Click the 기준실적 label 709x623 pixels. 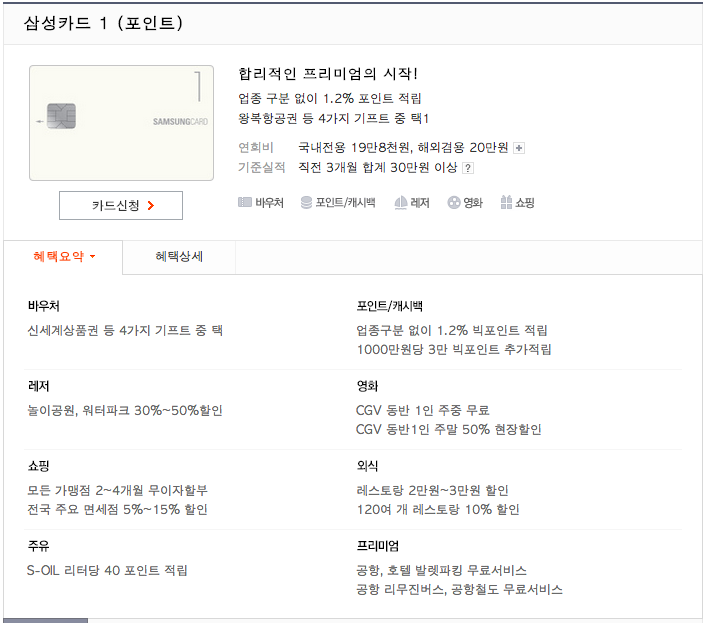[262, 168]
